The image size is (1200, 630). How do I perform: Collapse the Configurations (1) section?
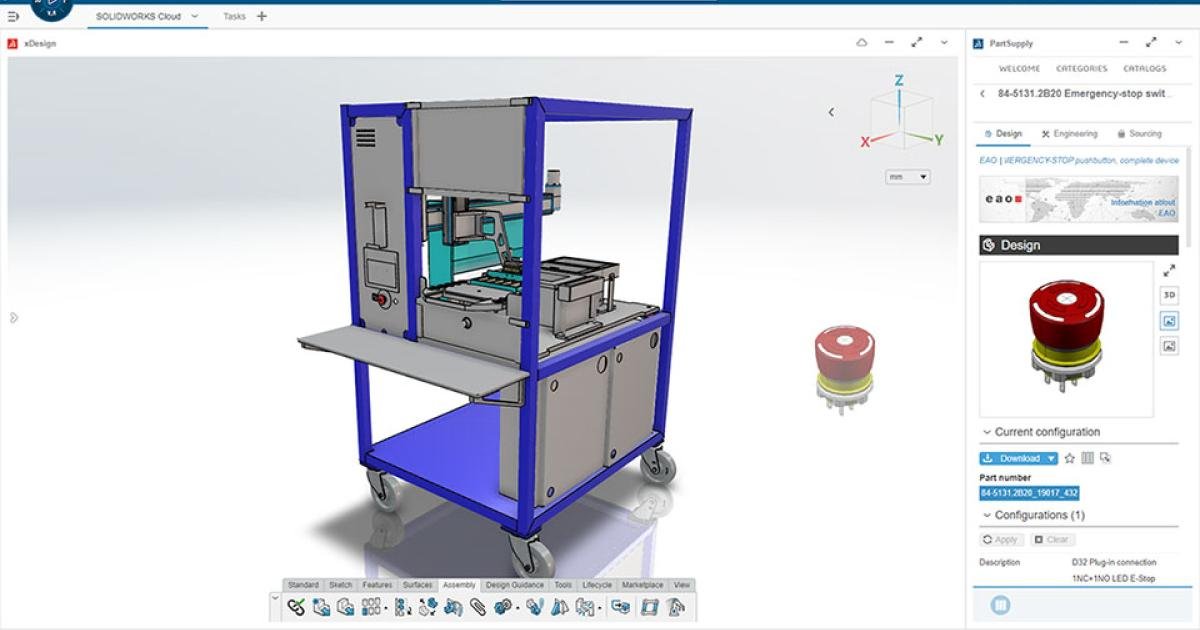tap(985, 515)
